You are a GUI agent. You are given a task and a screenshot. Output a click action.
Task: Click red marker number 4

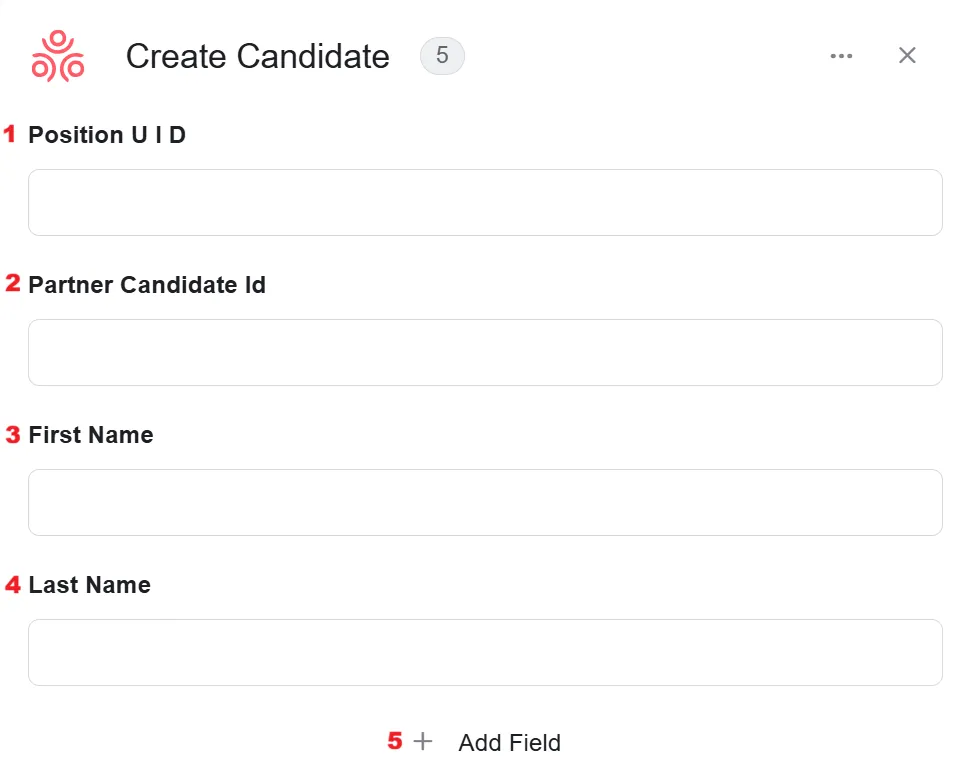point(12,584)
